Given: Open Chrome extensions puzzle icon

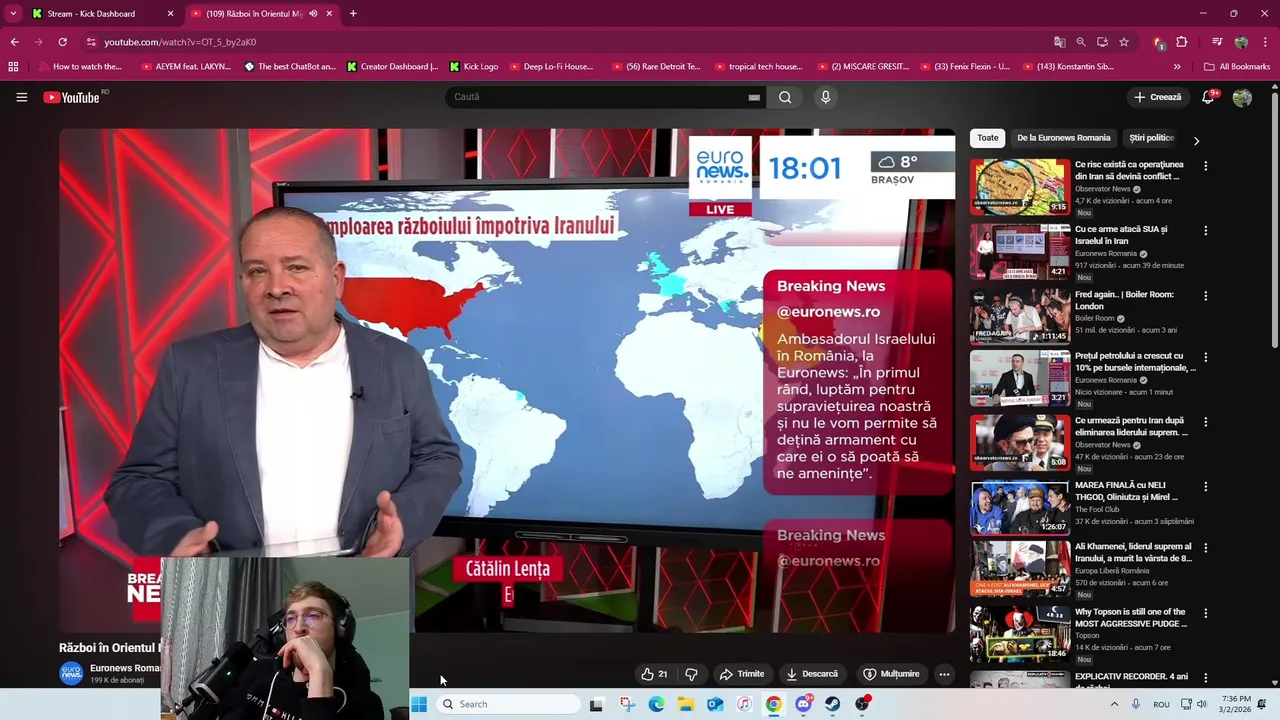Looking at the screenshot, I should pyautogui.click(x=1181, y=42).
